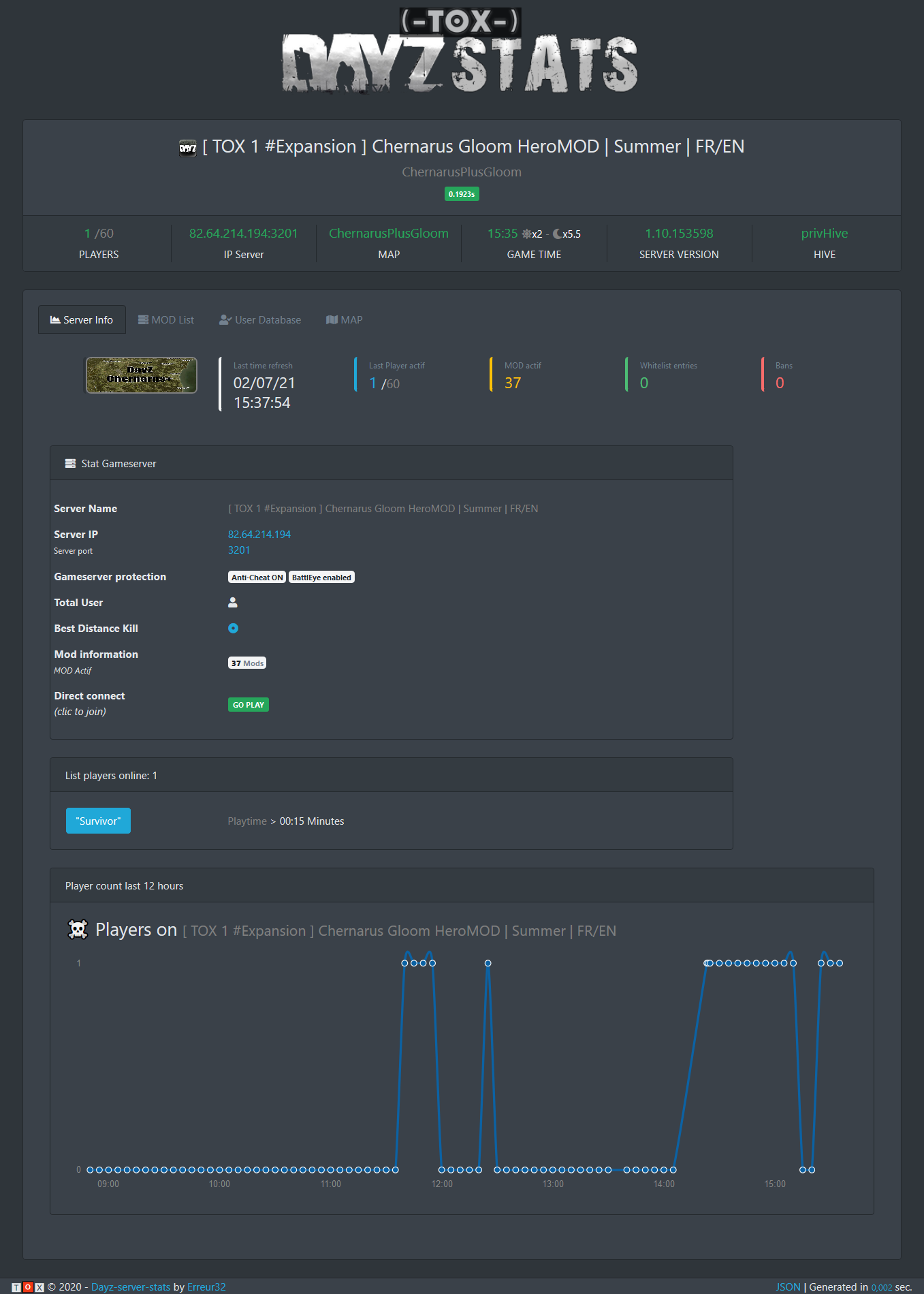Click the sun day-acceleration icon in game time

526,234
